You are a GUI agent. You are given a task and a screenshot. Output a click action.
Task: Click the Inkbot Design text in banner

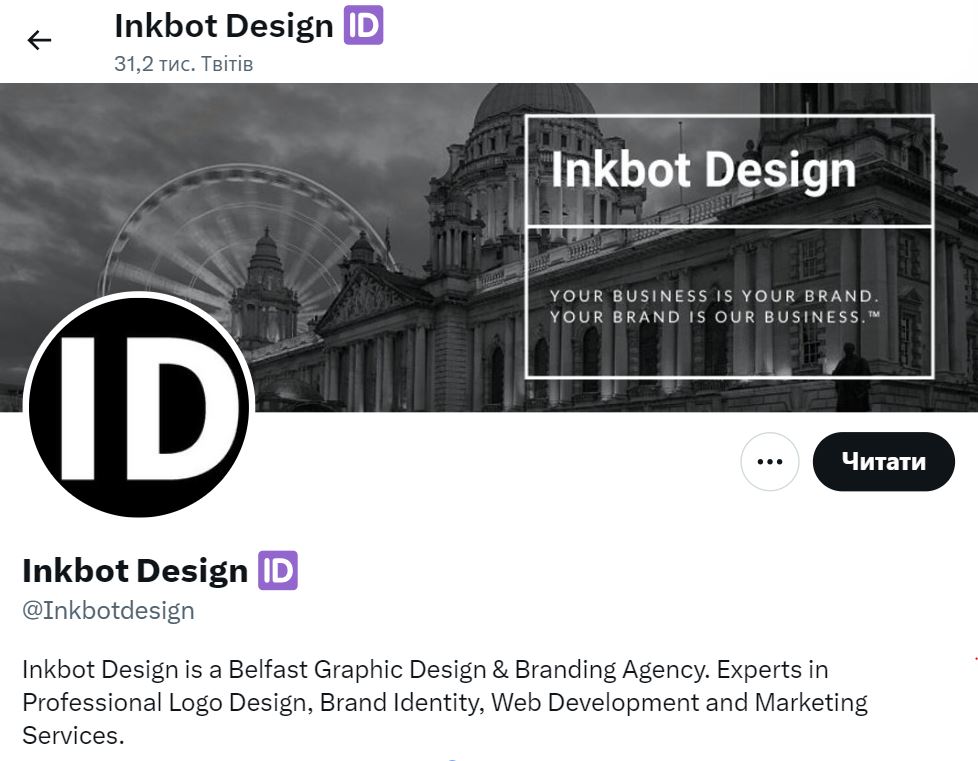pos(704,170)
